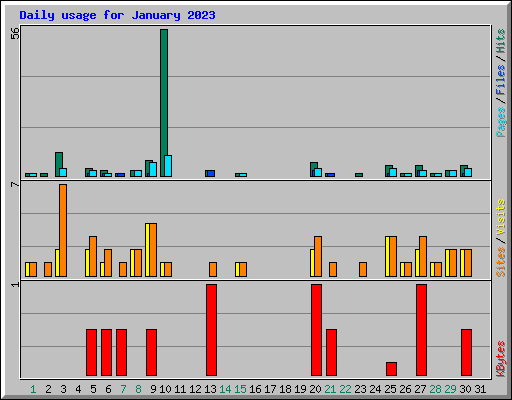Click the vertical Visits legend label in yellow
Image resolution: width=512 pixels, height=400 pixels.
(500, 217)
